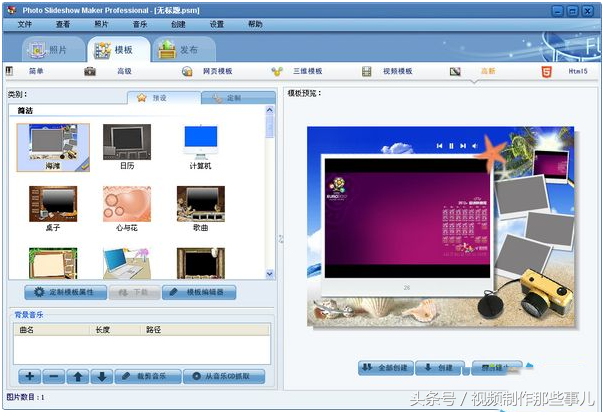Click the 曲名 column header

[52, 330]
